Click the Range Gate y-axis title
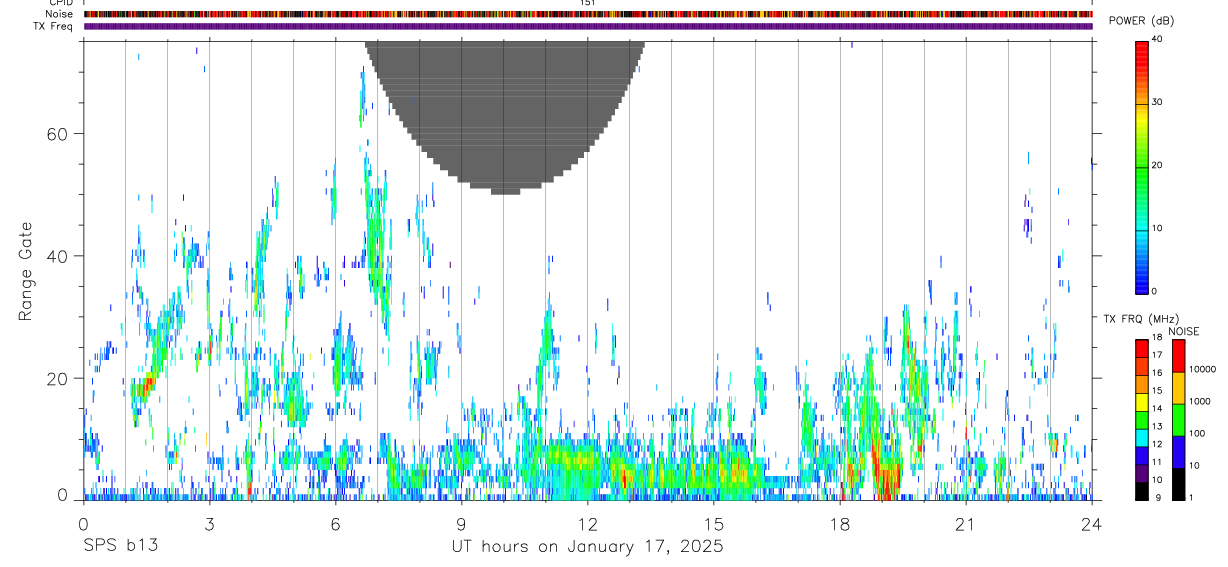Viewport: 1228px width, 567px height. (25, 272)
